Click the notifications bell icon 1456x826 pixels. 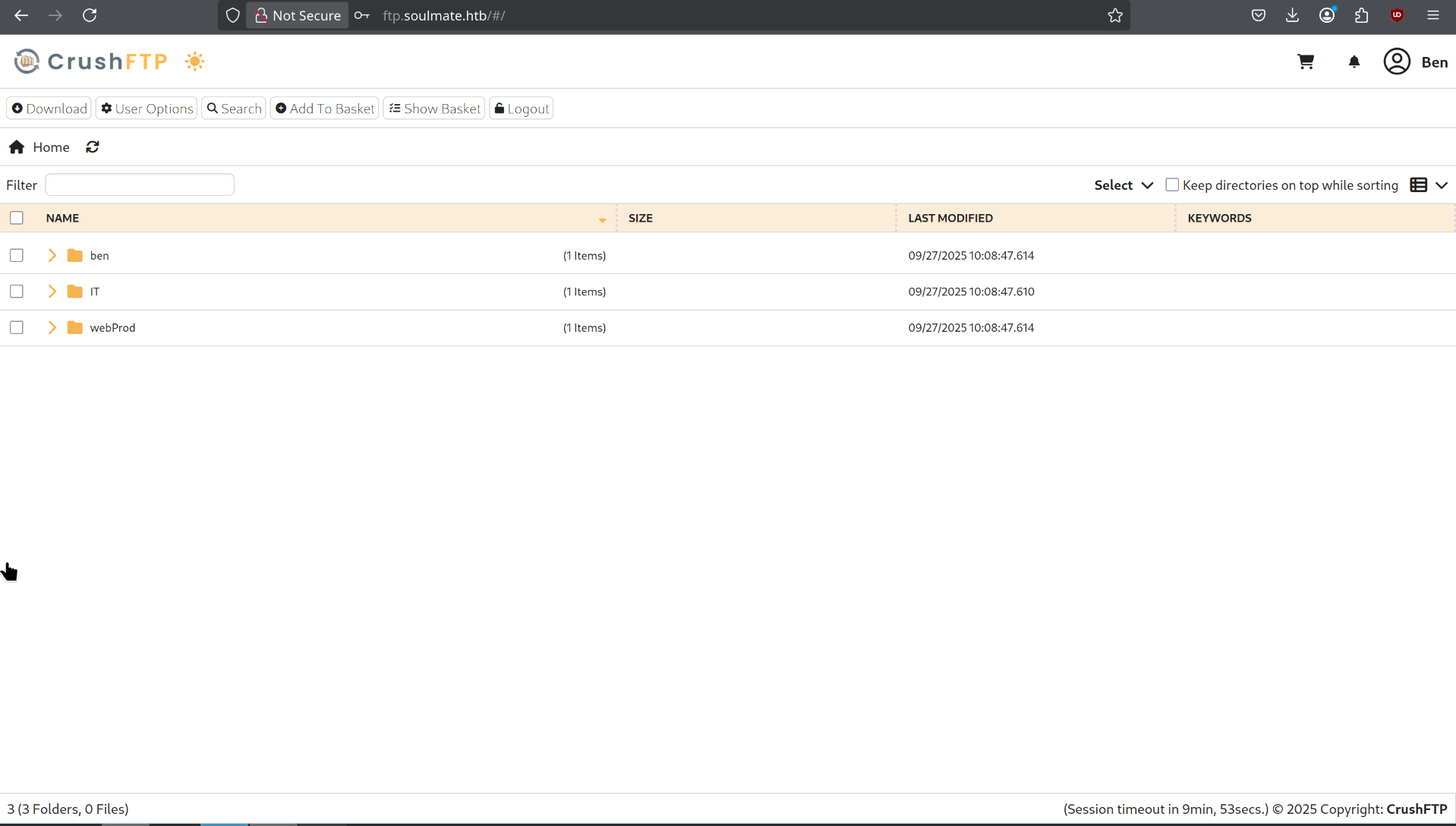1354,61
